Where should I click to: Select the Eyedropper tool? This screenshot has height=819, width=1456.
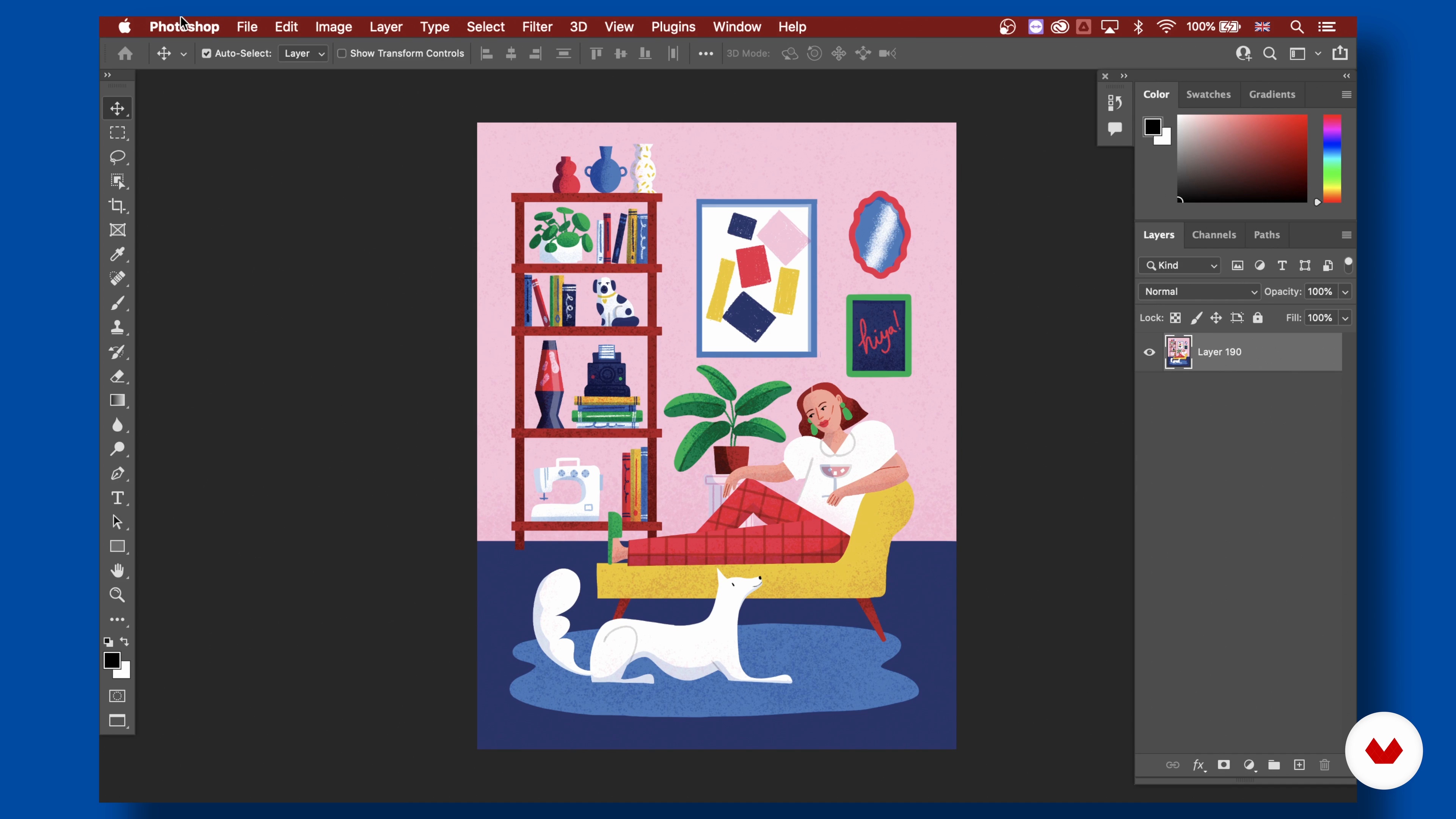[x=118, y=254]
